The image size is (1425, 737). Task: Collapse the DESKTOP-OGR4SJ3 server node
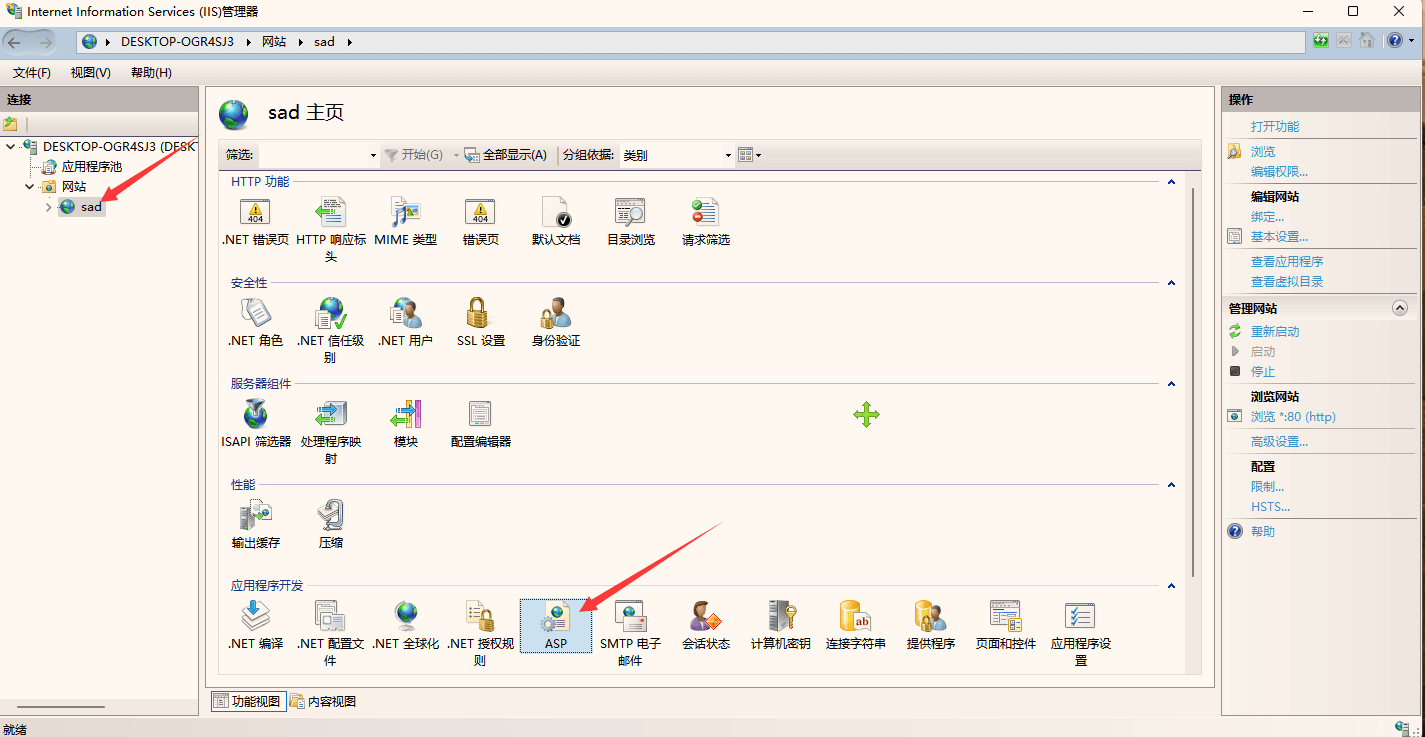point(11,146)
